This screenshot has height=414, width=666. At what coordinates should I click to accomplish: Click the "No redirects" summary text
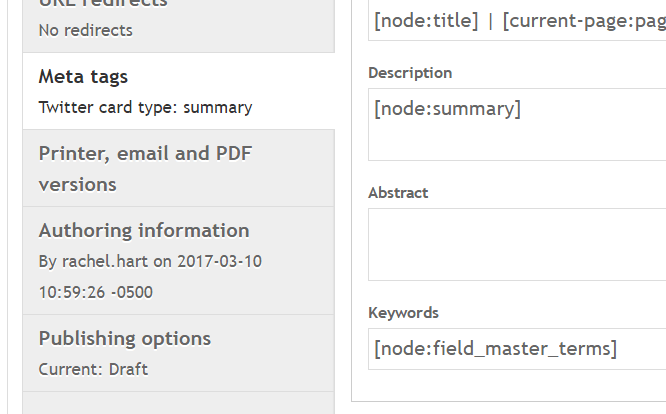(x=85, y=30)
